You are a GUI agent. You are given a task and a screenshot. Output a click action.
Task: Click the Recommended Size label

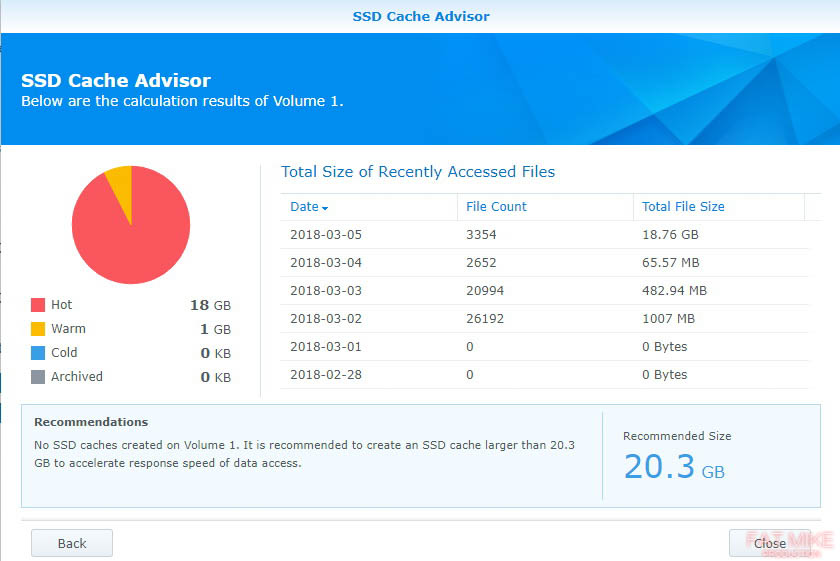point(677,436)
